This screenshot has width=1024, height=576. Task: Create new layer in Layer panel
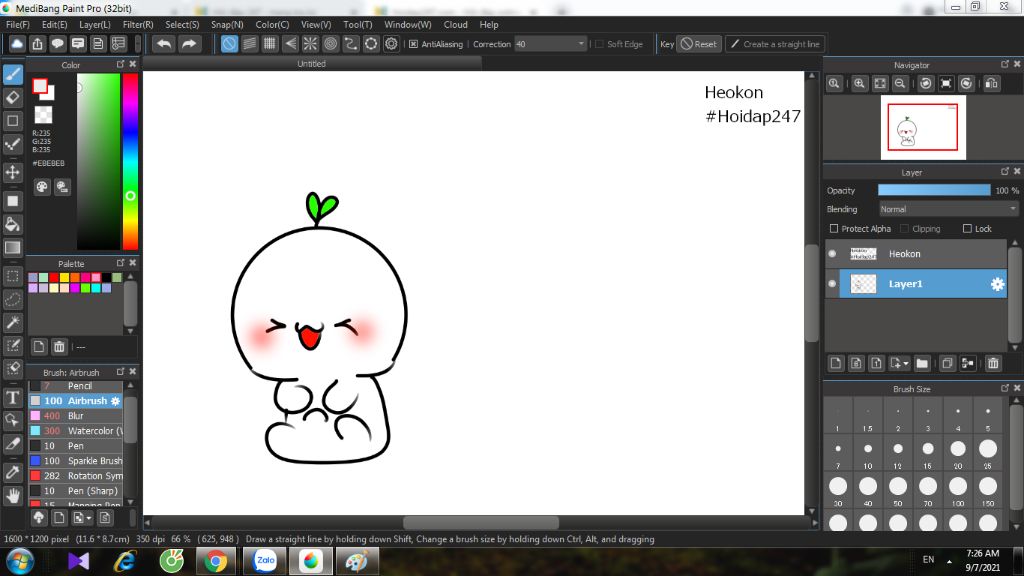[836, 363]
